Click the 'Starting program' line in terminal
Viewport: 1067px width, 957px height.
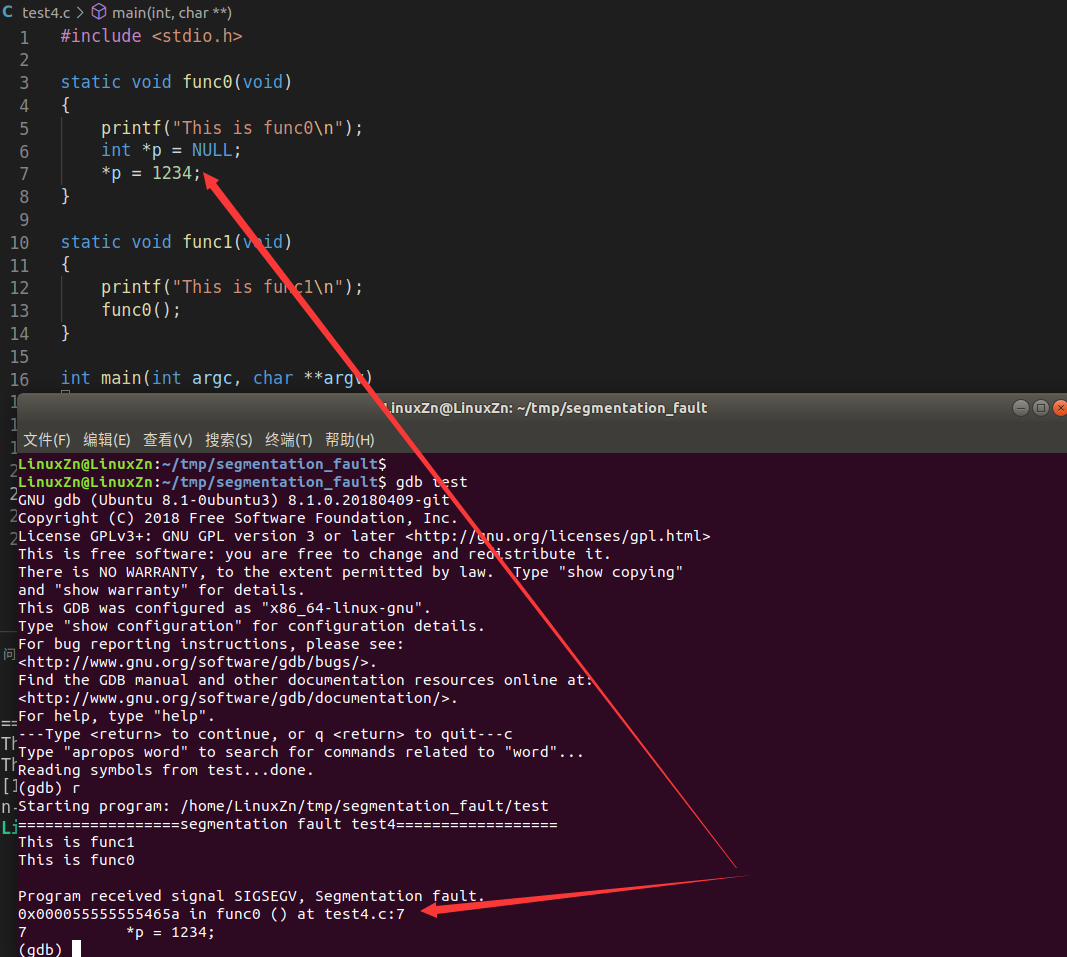point(283,807)
